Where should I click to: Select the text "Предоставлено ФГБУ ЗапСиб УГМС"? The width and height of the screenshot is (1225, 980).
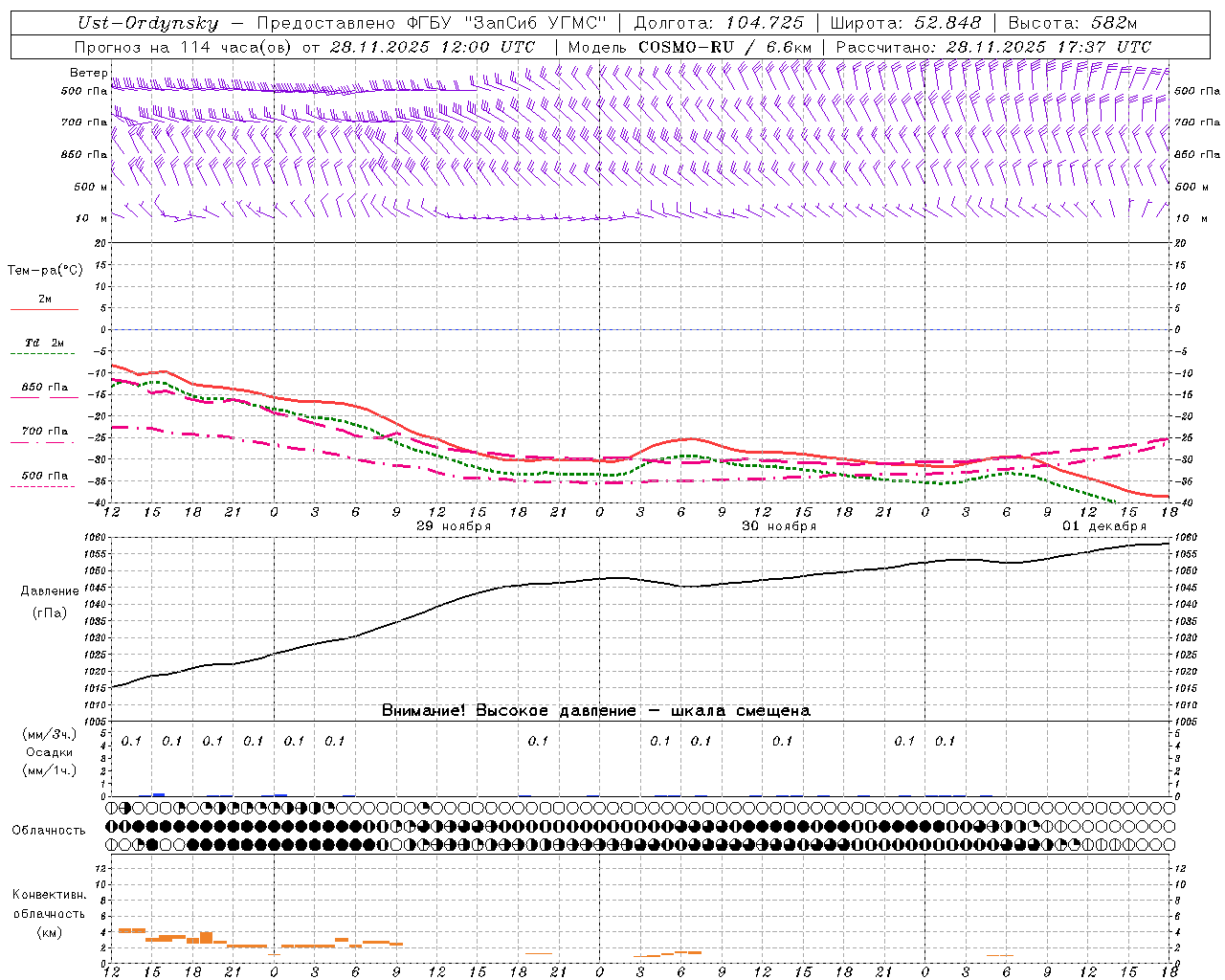[432, 23]
